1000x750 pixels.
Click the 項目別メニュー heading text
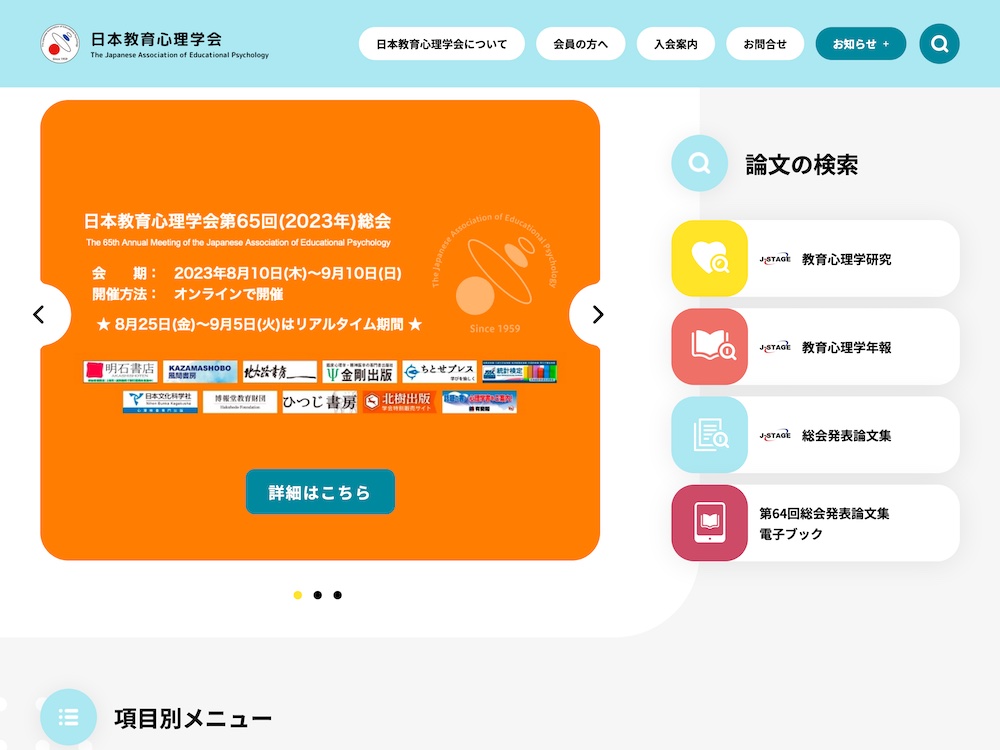pos(193,718)
